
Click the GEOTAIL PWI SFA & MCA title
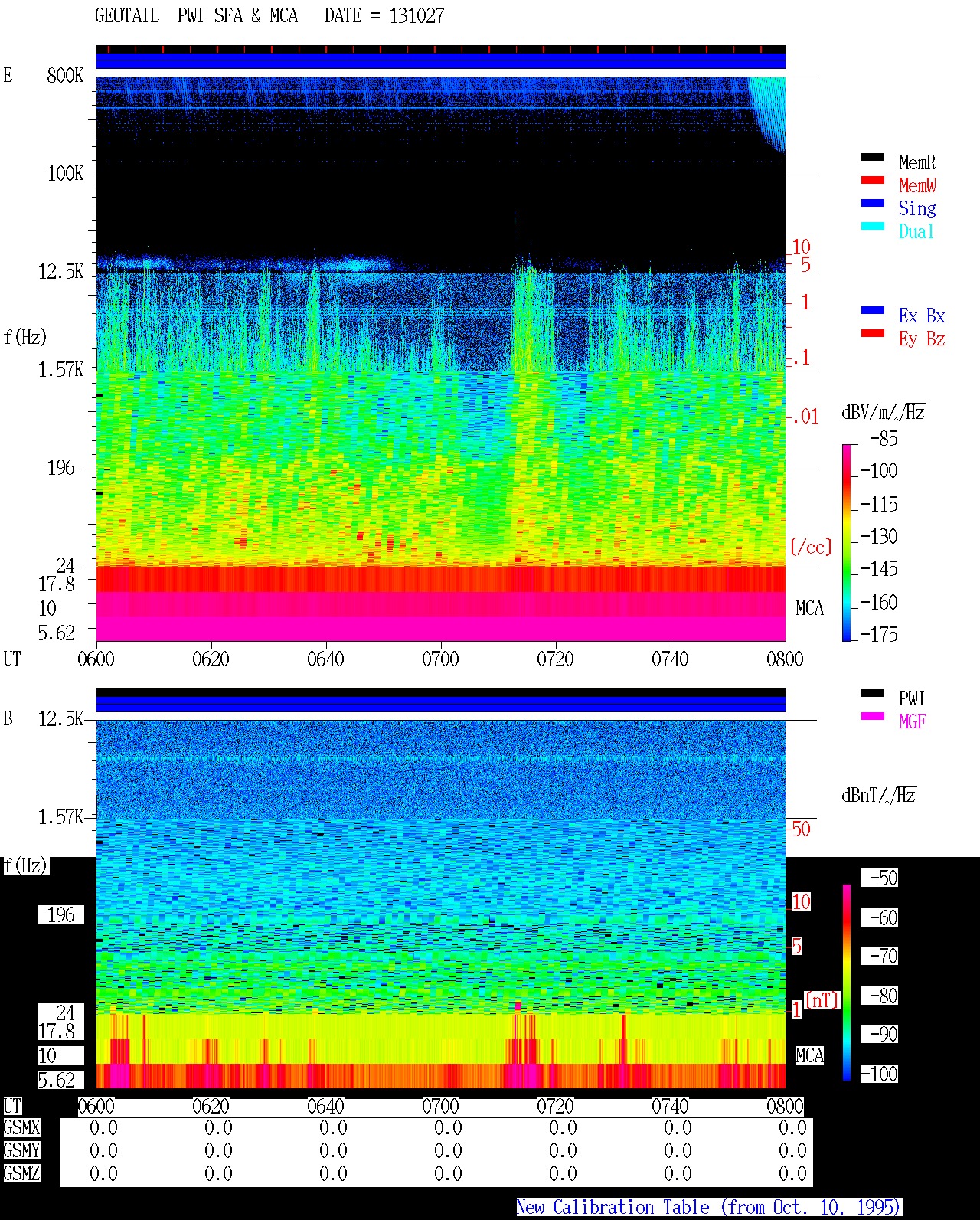pos(196,15)
